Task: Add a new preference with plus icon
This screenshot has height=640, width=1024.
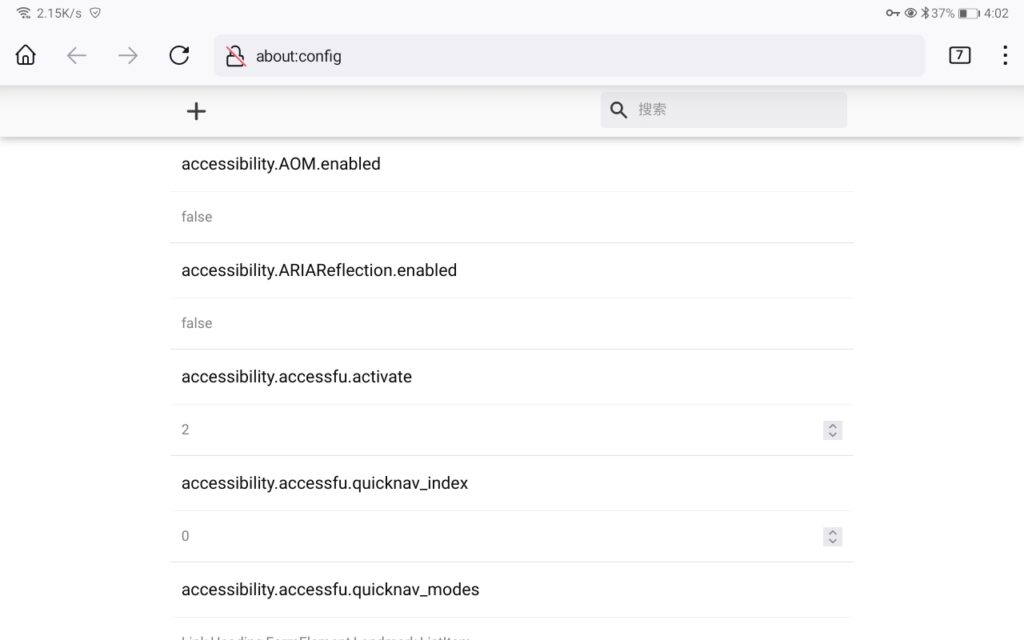Action: (x=196, y=111)
